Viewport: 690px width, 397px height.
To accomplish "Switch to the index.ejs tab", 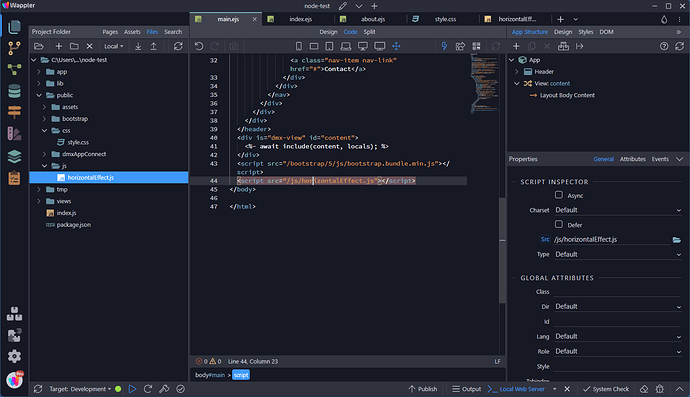I will pos(301,19).
